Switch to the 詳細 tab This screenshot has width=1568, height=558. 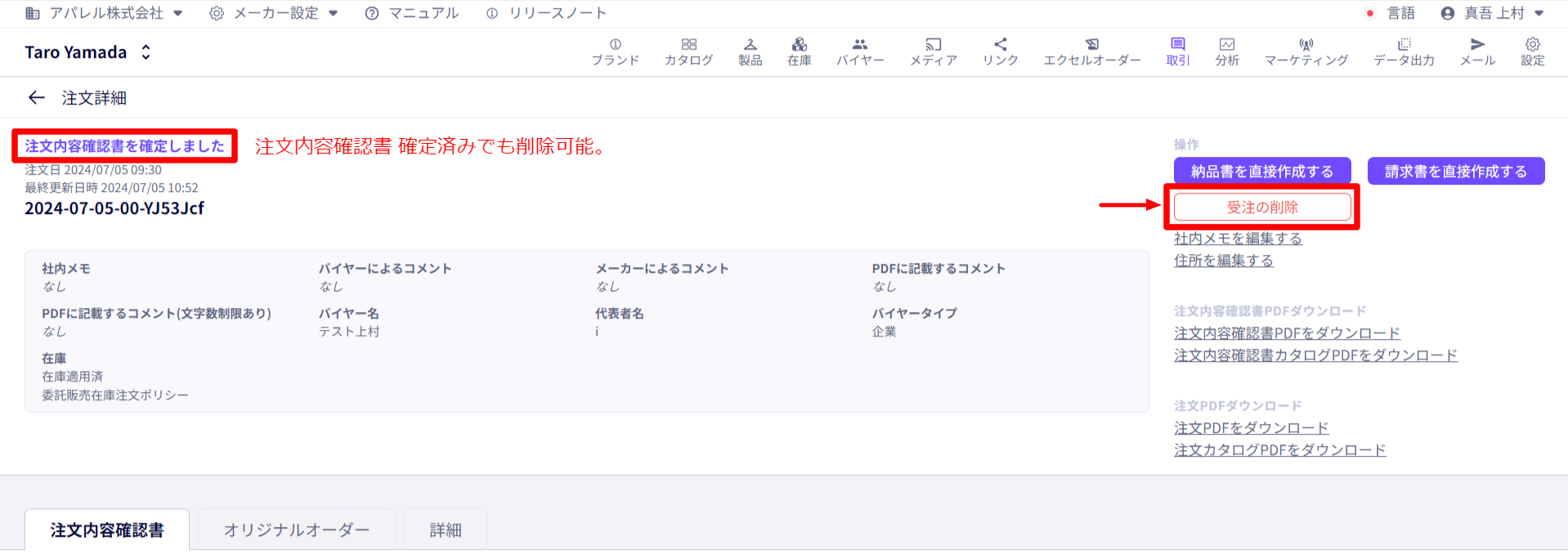pyautogui.click(x=446, y=530)
